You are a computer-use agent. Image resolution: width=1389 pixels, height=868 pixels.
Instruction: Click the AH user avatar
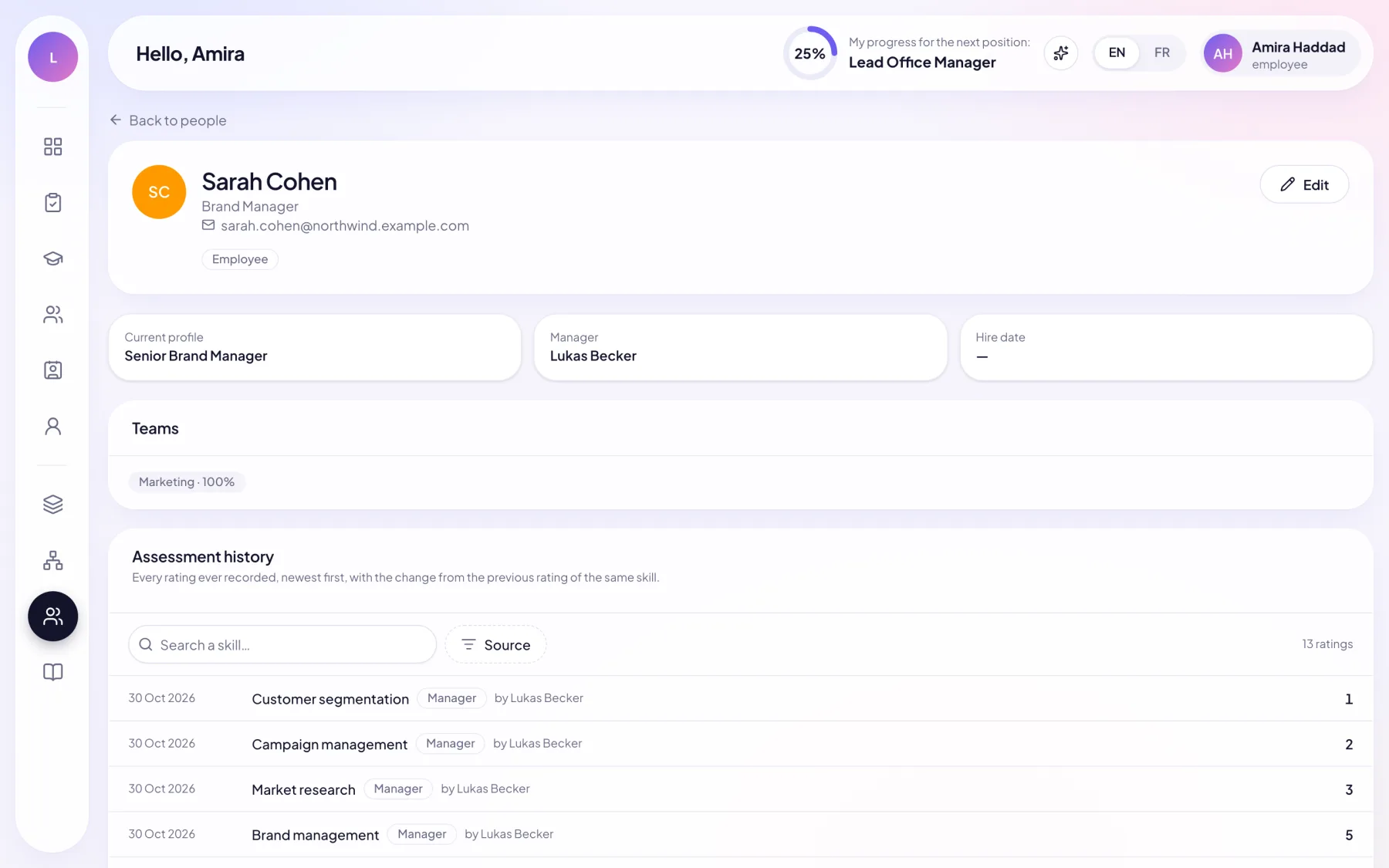click(1223, 54)
